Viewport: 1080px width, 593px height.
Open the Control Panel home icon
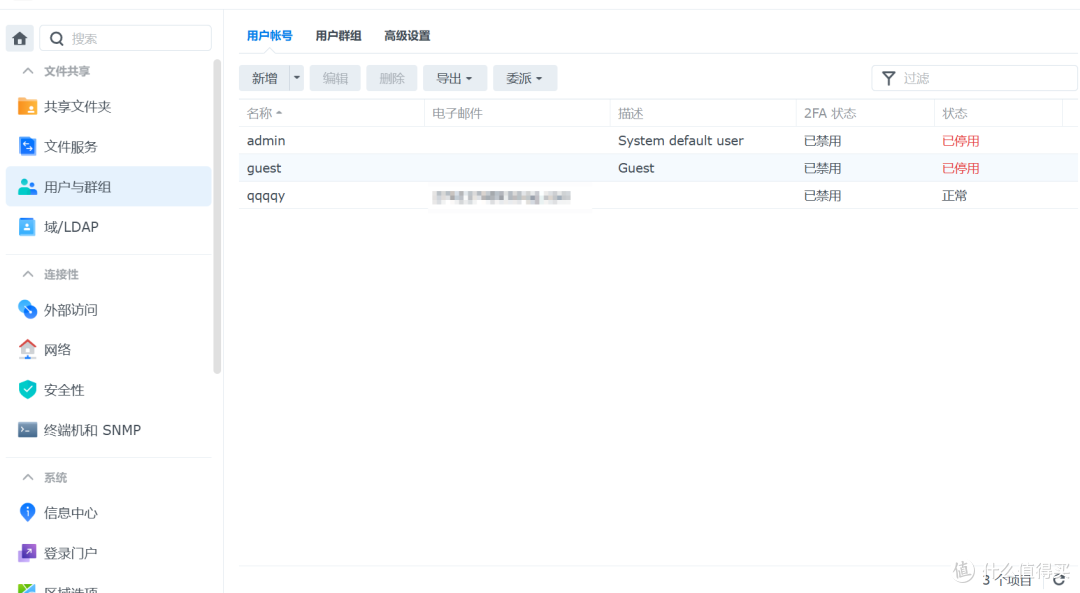click(x=20, y=39)
